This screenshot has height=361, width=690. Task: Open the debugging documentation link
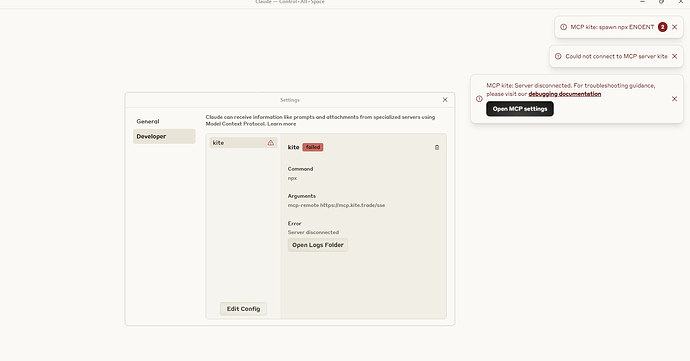(x=565, y=94)
